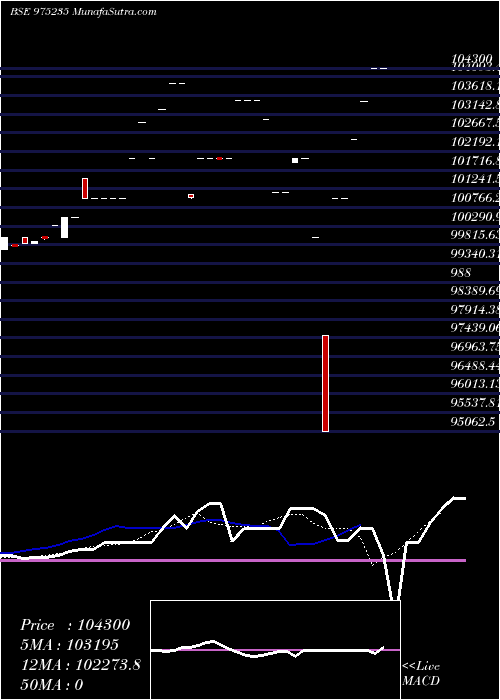This screenshot has height=700, width=500.
Task: Click the BSE 975285 MunafaSutra.com title text
Action: [x=83, y=12]
